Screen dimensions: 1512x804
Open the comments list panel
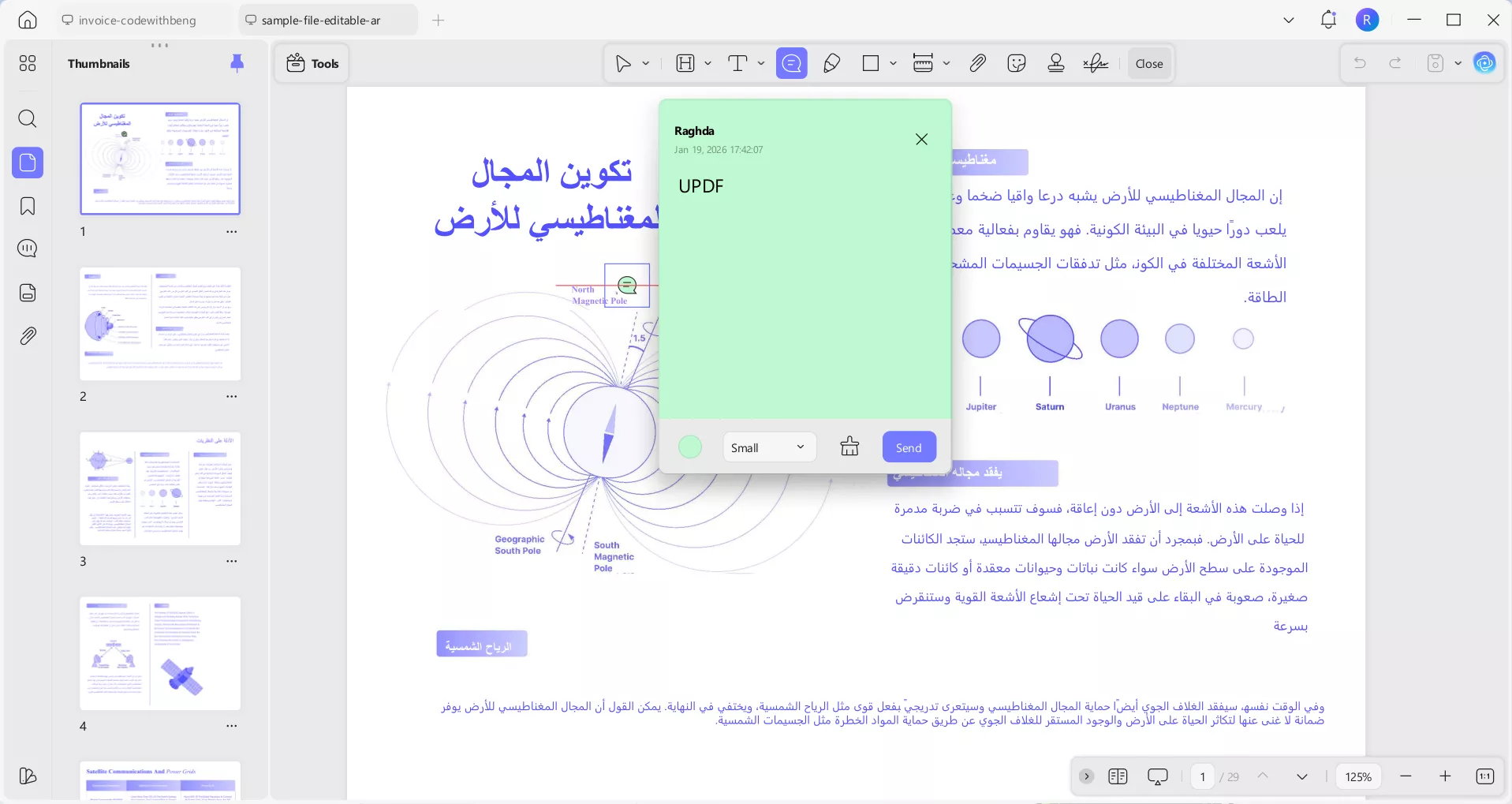click(28, 249)
